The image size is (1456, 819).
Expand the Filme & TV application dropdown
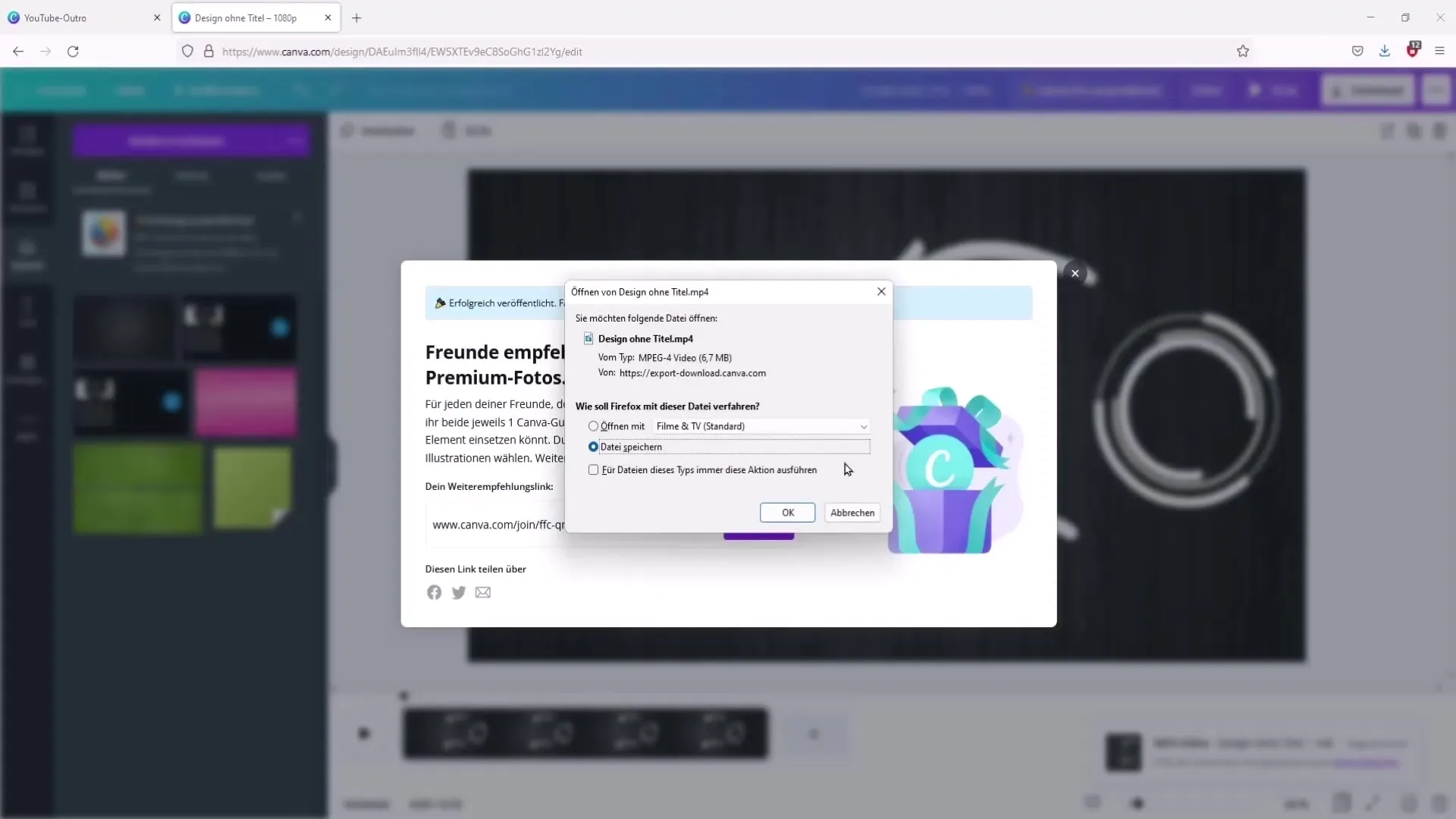coord(761,426)
